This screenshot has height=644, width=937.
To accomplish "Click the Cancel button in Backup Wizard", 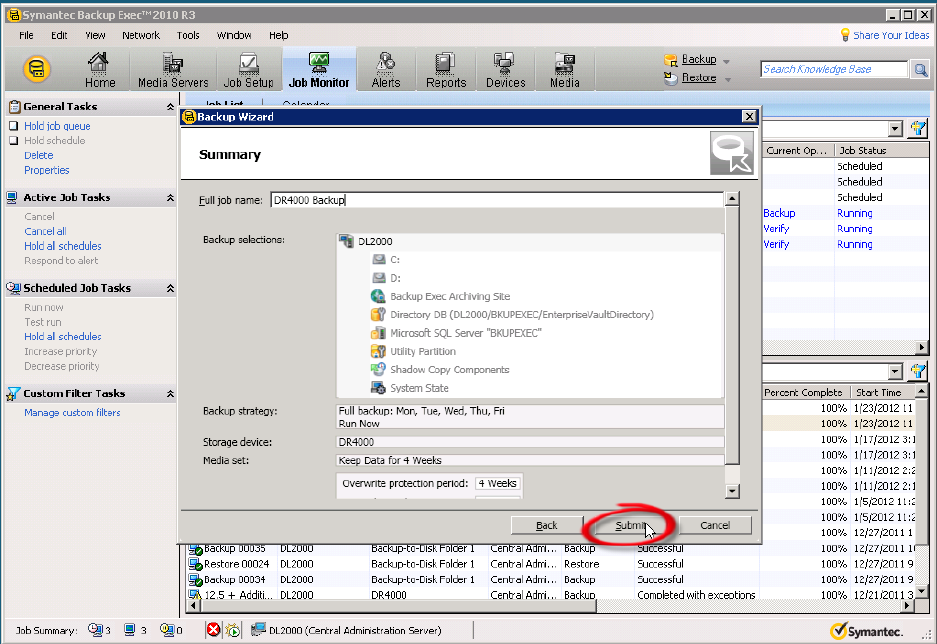I will click(x=715, y=525).
